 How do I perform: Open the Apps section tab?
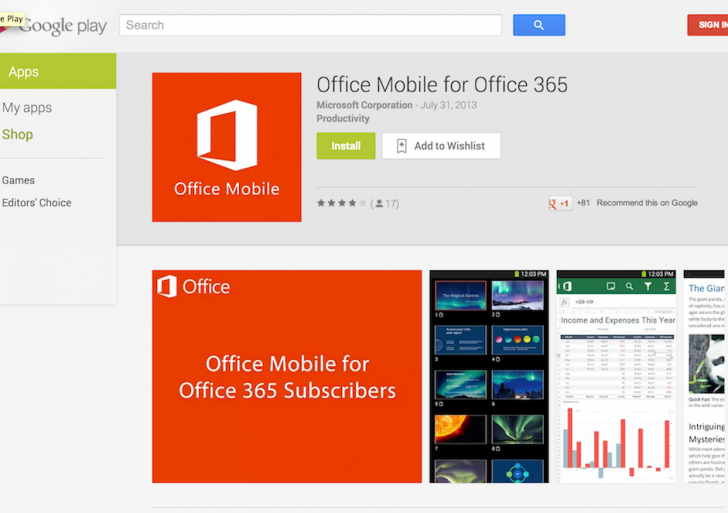[x=58, y=71]
